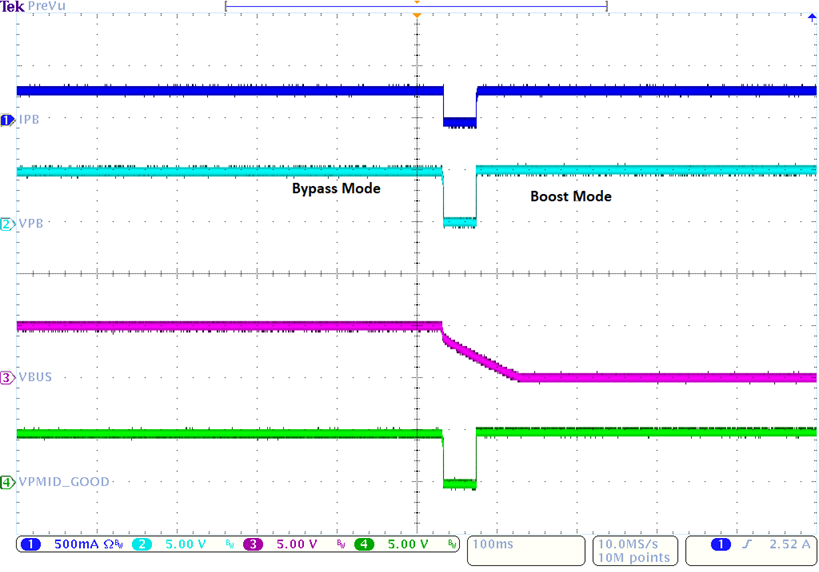Click the channel 4 VPMID_GOOD waveform marker
Image resolution: width=819 pixels, height=572 pixels.
(x=8, y=482)
